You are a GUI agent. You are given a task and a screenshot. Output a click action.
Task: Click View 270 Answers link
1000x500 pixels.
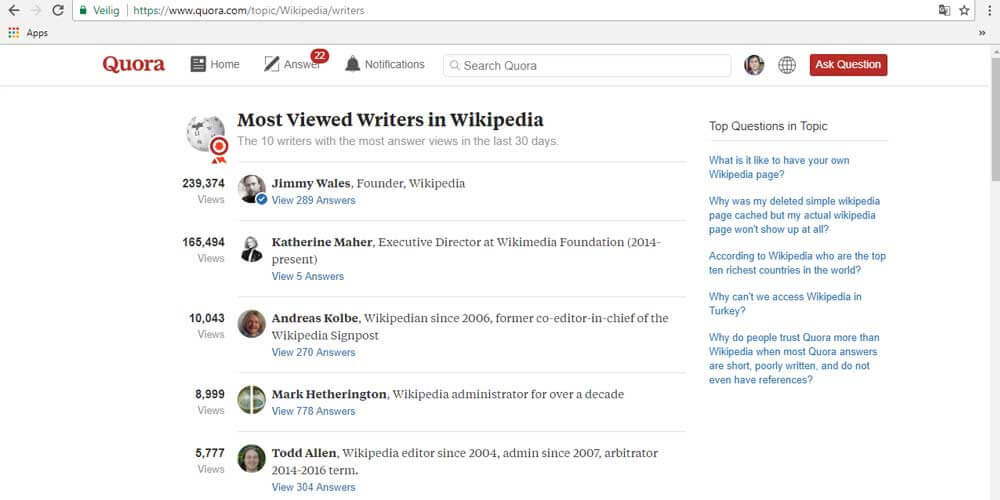(x=313, y=352)
